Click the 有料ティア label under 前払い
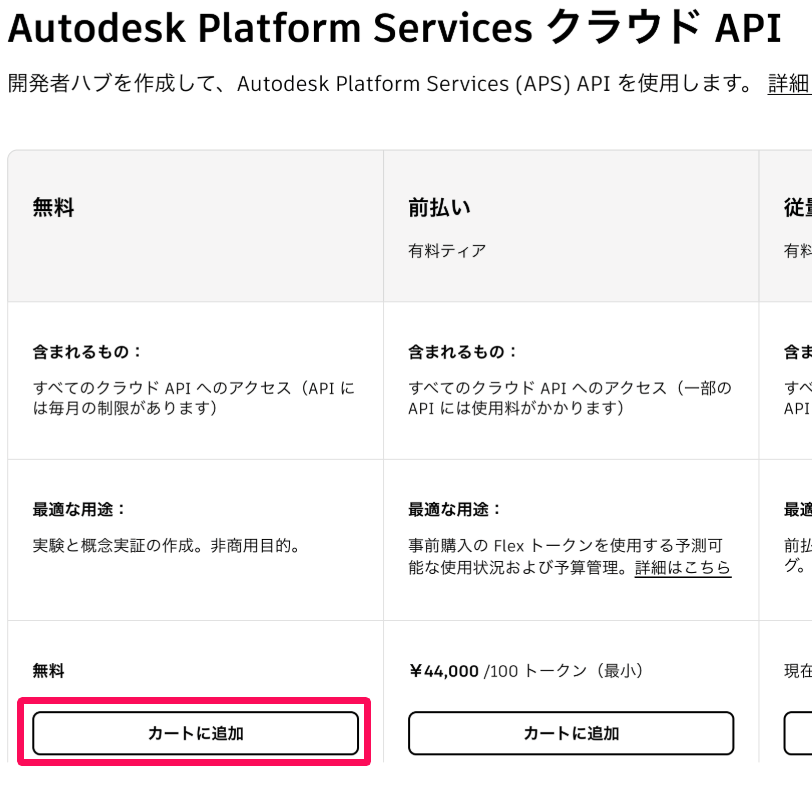812x787 pixels. click(x=447, y=251)
